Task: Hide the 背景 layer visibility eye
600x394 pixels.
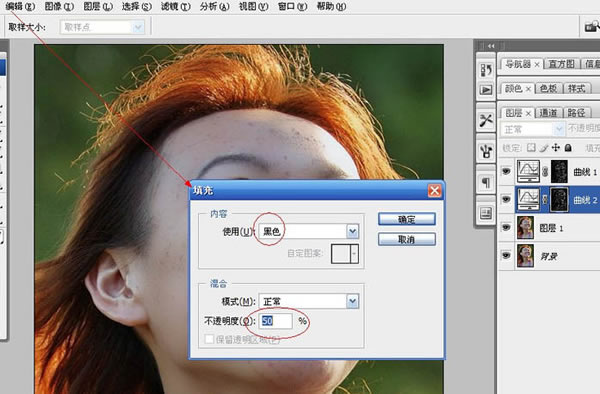Action: tap(506, 255)
